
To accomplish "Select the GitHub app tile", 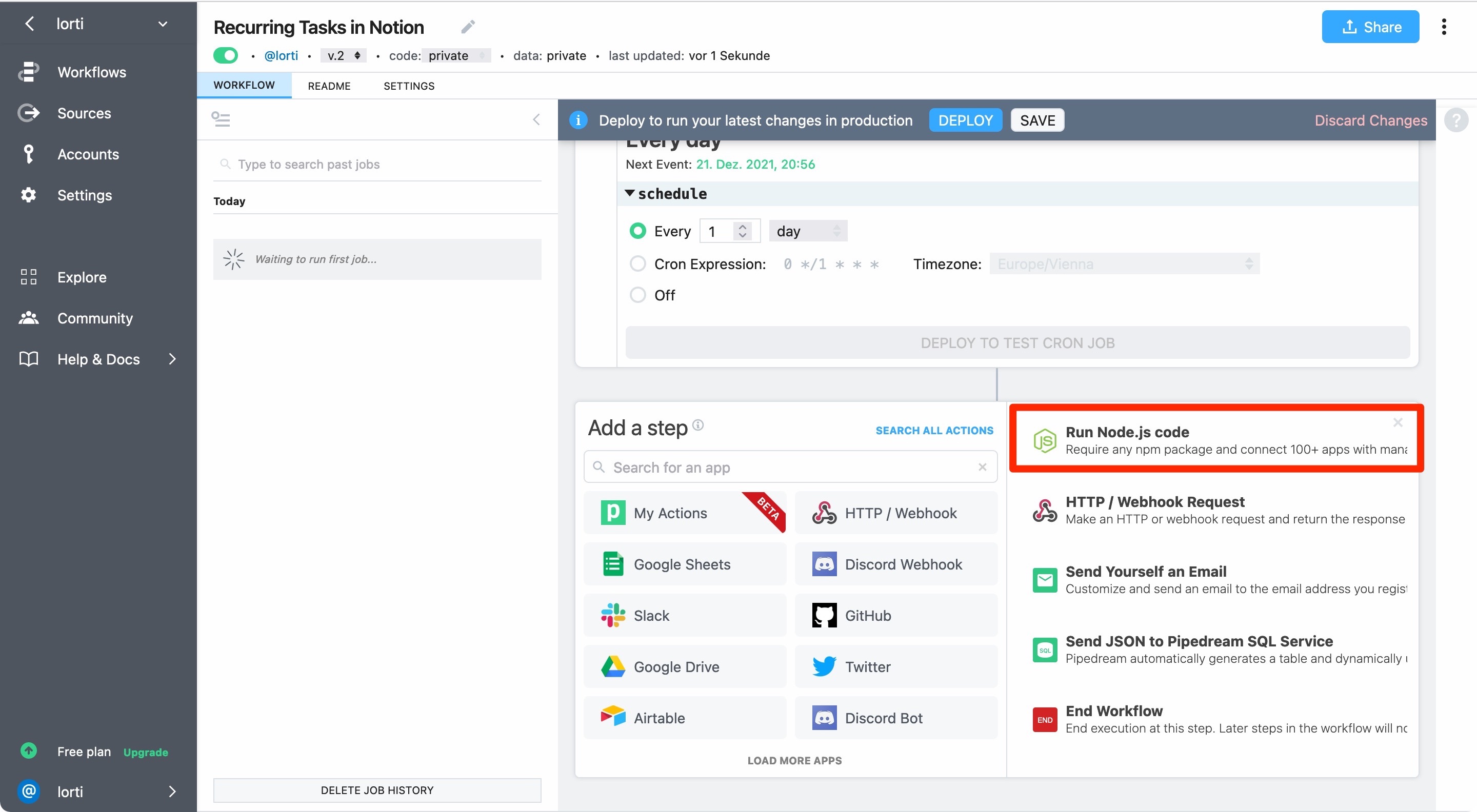I will coord(895,616).
